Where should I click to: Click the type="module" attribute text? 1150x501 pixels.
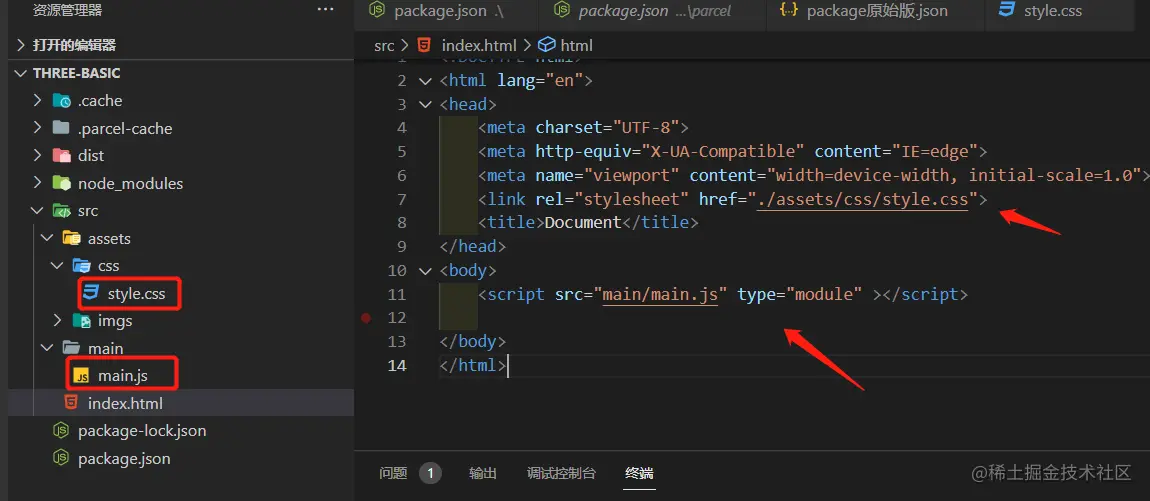799,294
